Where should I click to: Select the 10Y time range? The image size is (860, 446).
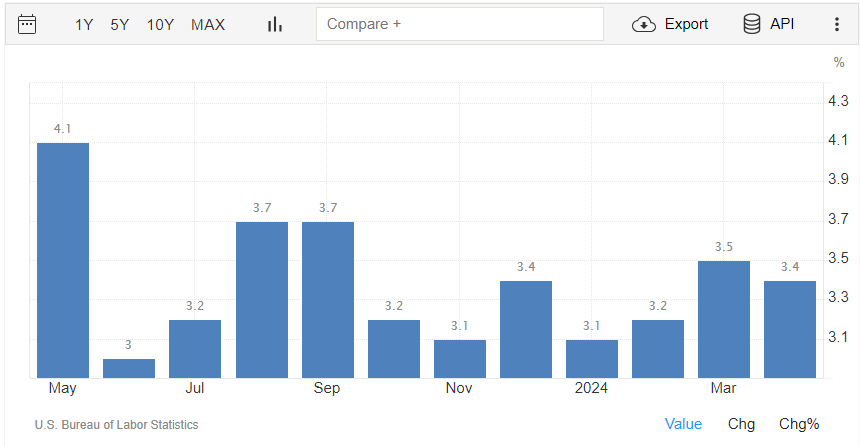coord(160,25)
